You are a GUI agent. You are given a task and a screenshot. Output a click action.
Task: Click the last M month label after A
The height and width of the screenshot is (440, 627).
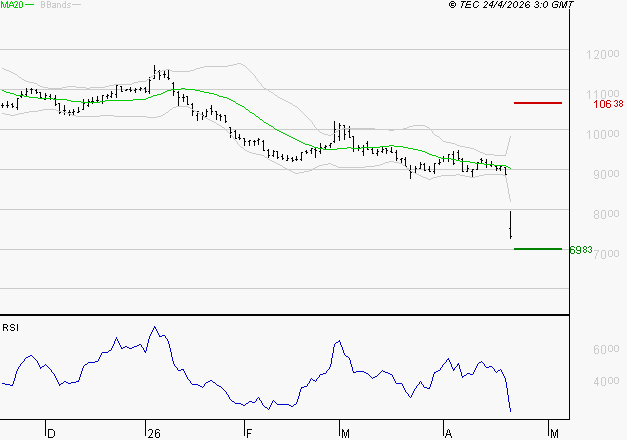(554, 434)
